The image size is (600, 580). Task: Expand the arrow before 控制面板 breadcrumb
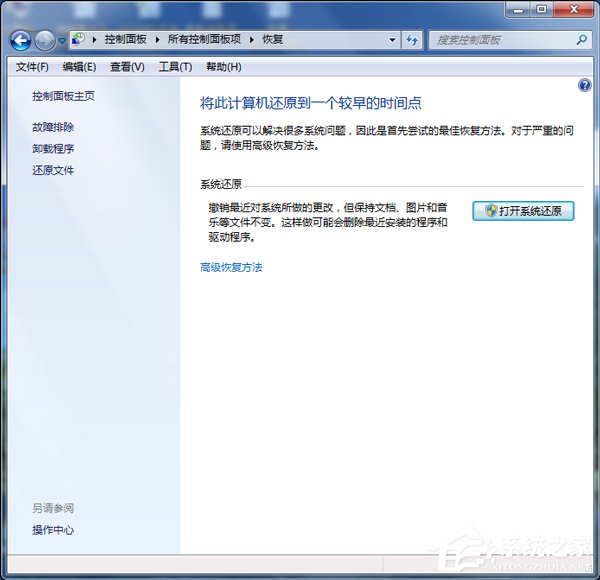click(x=94, y=39)
